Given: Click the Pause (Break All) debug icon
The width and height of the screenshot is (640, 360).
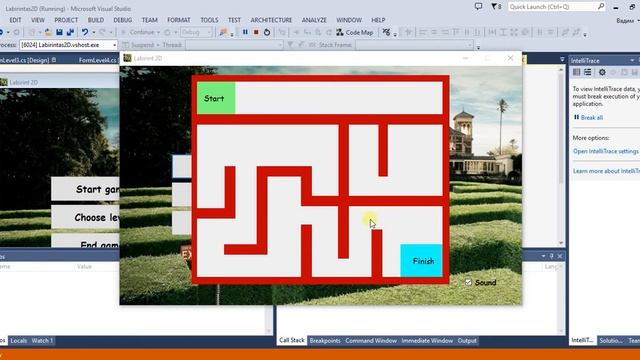Looking at the screenshot, I should [245, 32].
